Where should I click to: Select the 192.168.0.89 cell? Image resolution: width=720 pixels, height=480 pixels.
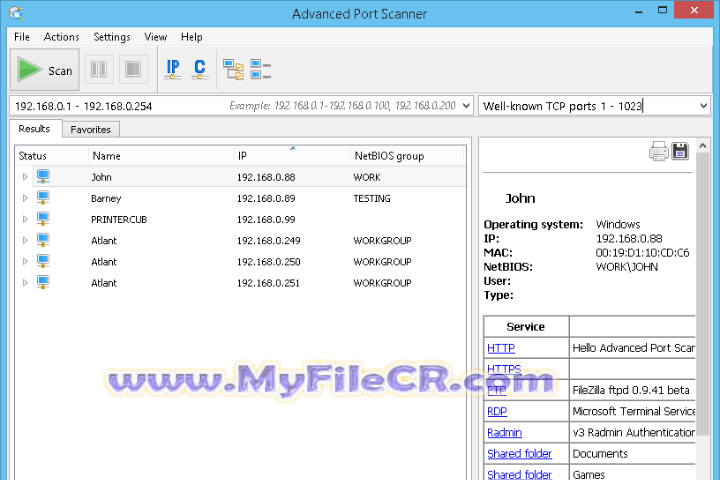pos(266,198)
